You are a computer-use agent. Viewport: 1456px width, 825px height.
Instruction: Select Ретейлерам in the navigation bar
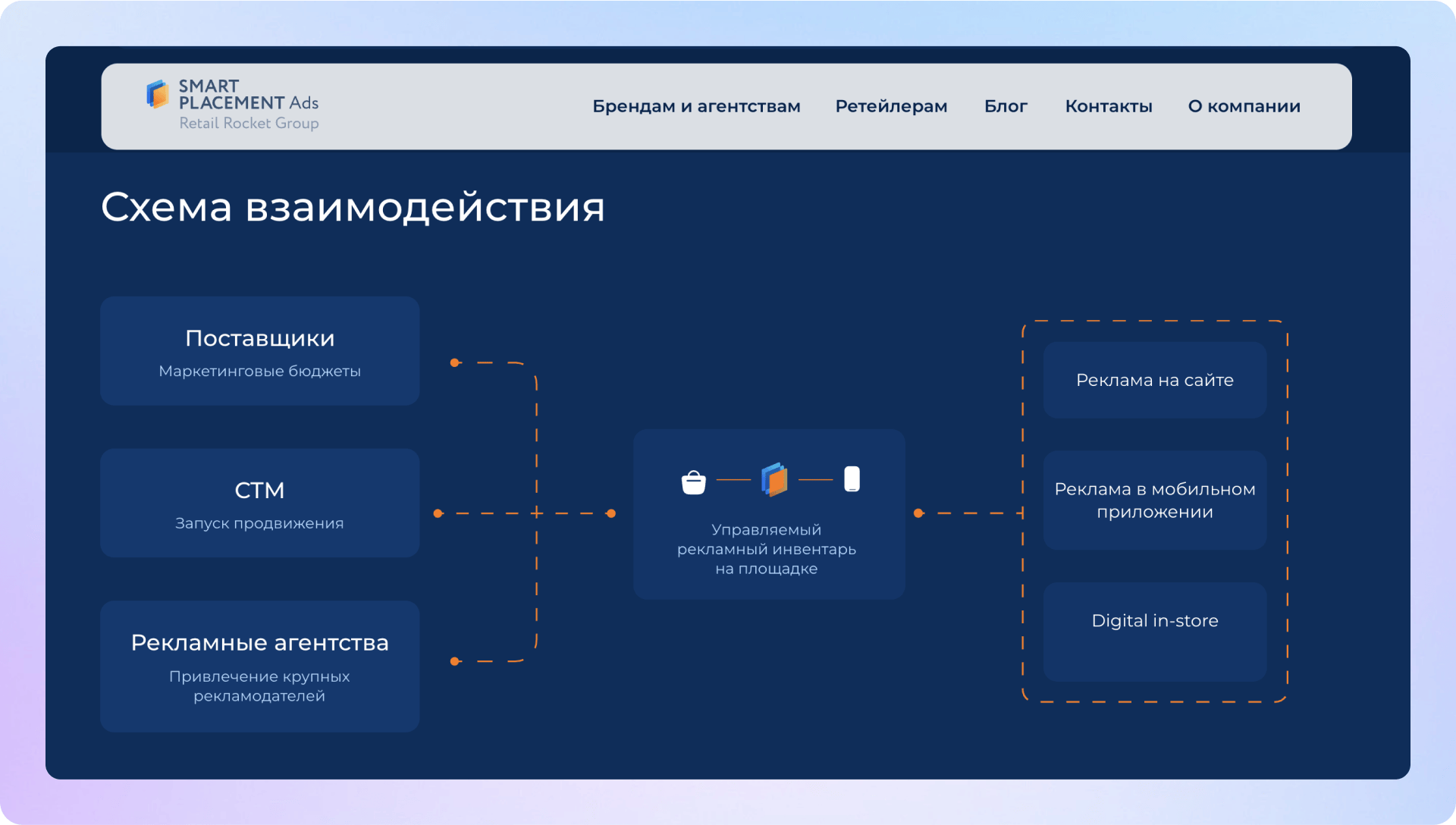891,106
